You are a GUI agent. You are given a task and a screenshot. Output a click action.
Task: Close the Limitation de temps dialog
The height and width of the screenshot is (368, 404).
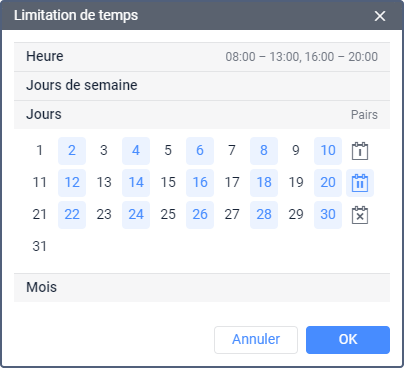380,16
